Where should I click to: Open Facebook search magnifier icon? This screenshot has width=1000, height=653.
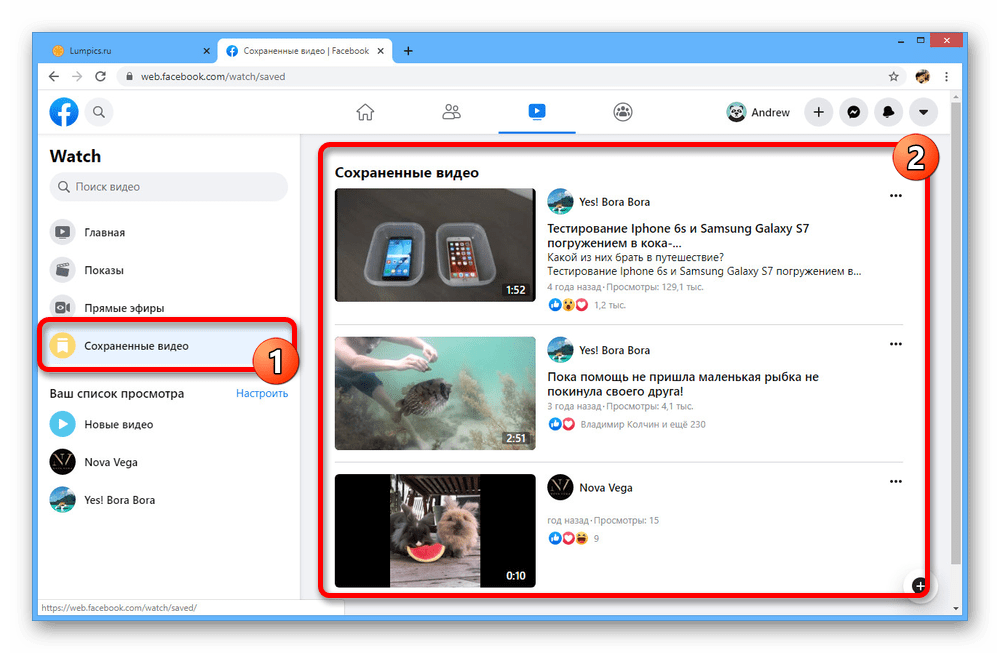pyautogui.click(x=99, y=112)
